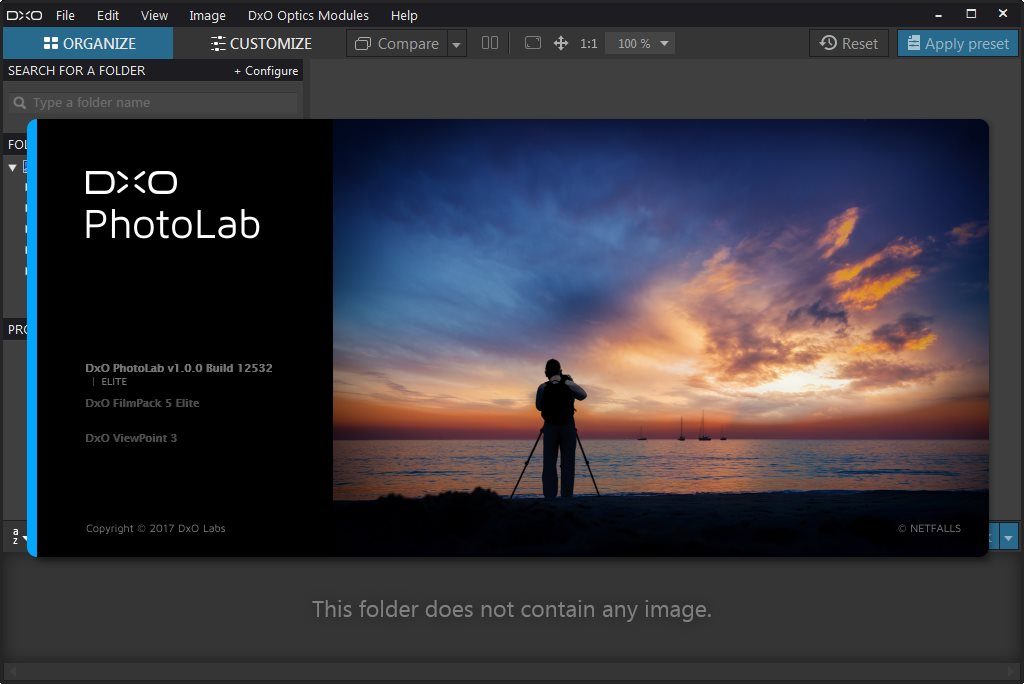
Task: Switch to the CUSTOMIZE tab
Action: click(x=261, y=43)
